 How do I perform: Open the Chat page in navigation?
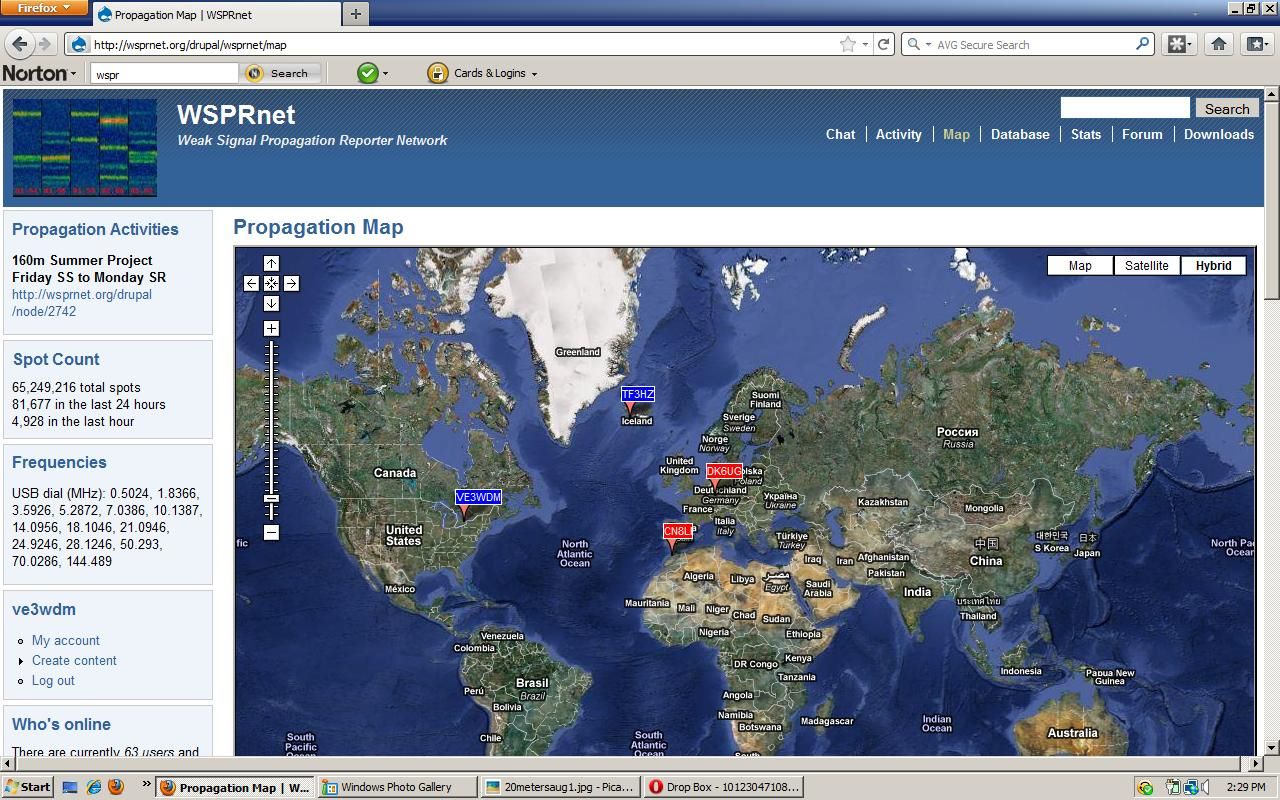click(840, 134)
